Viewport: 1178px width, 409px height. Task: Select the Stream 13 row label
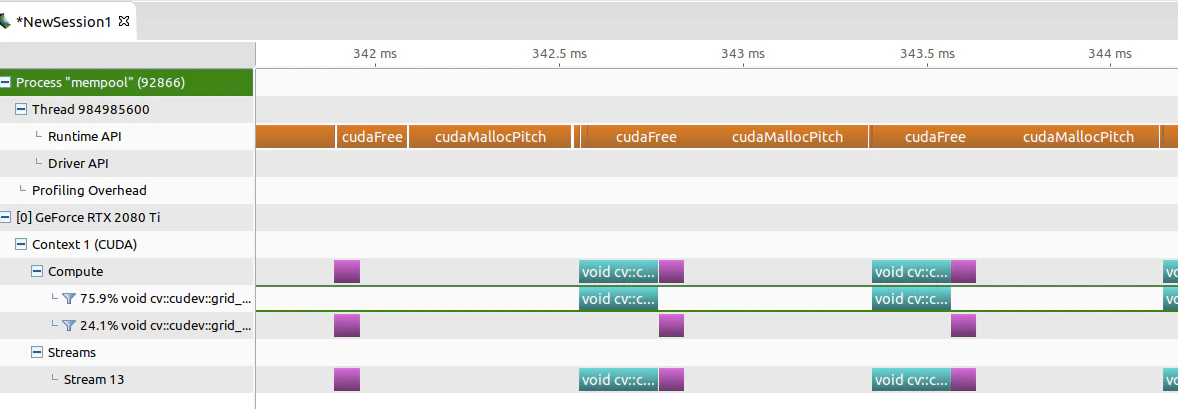[x=94, y=380]
